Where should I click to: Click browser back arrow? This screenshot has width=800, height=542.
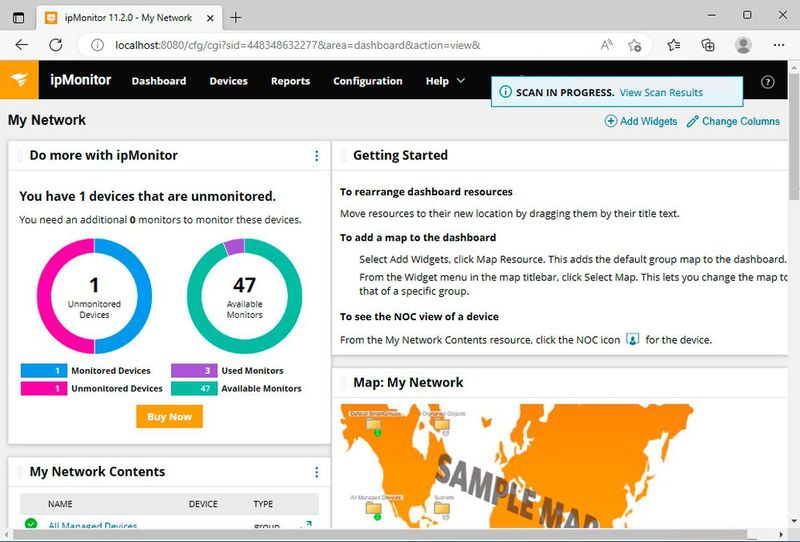click(21, 45)
